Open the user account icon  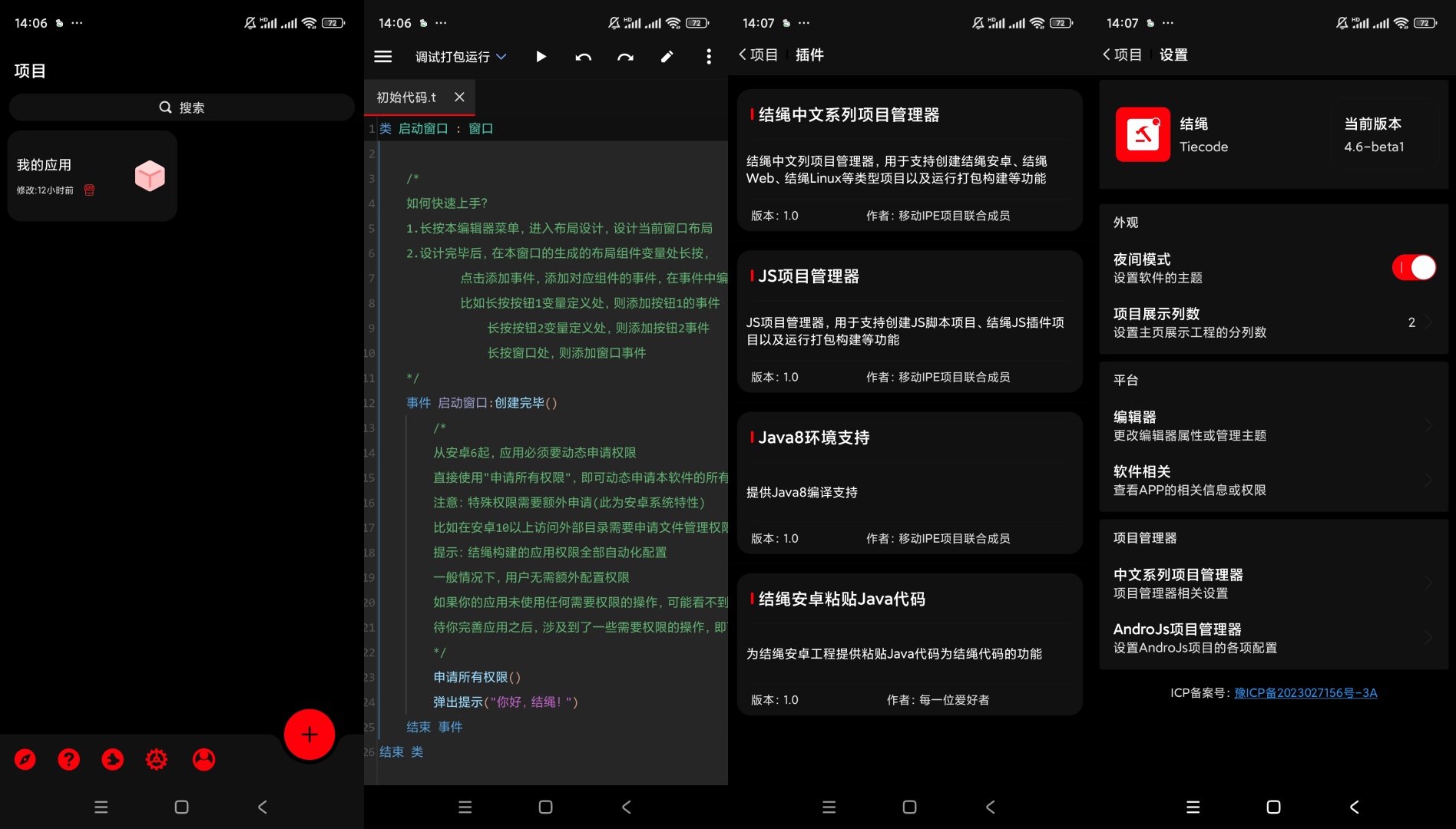tap(204, 759)
